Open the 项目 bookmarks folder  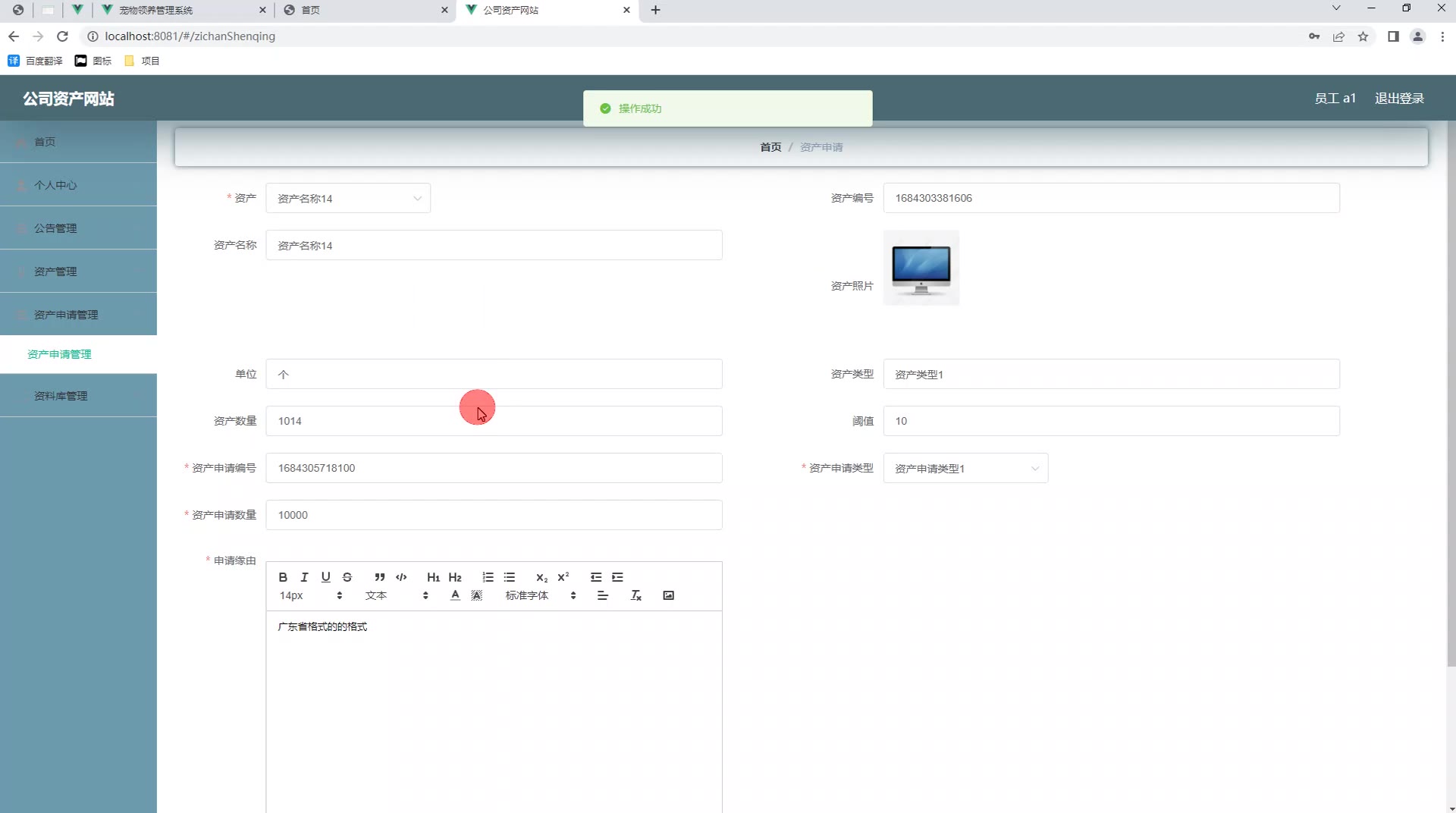[142, 61]
